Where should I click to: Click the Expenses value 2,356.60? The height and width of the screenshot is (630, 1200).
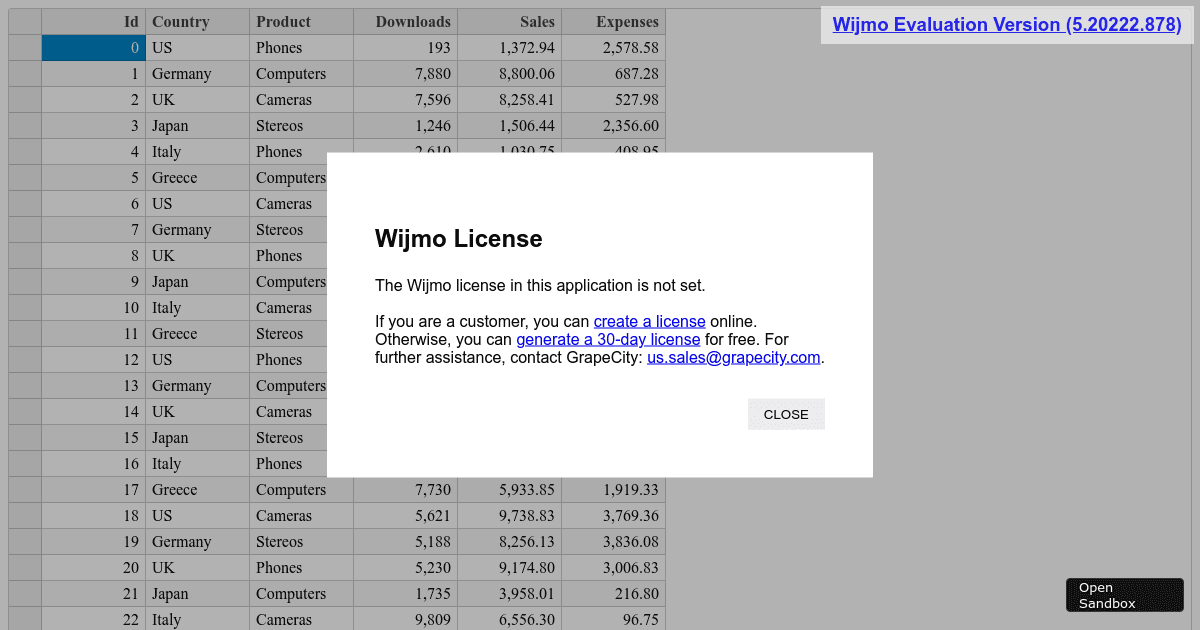tap(614, 126)
